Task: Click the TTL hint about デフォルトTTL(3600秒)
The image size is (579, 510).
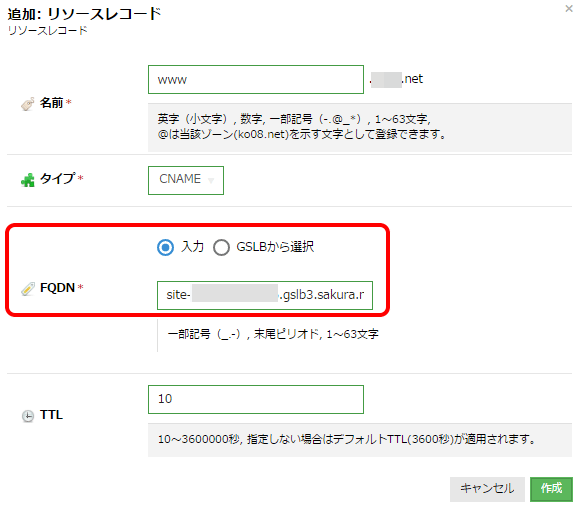Action: [346, 439]
